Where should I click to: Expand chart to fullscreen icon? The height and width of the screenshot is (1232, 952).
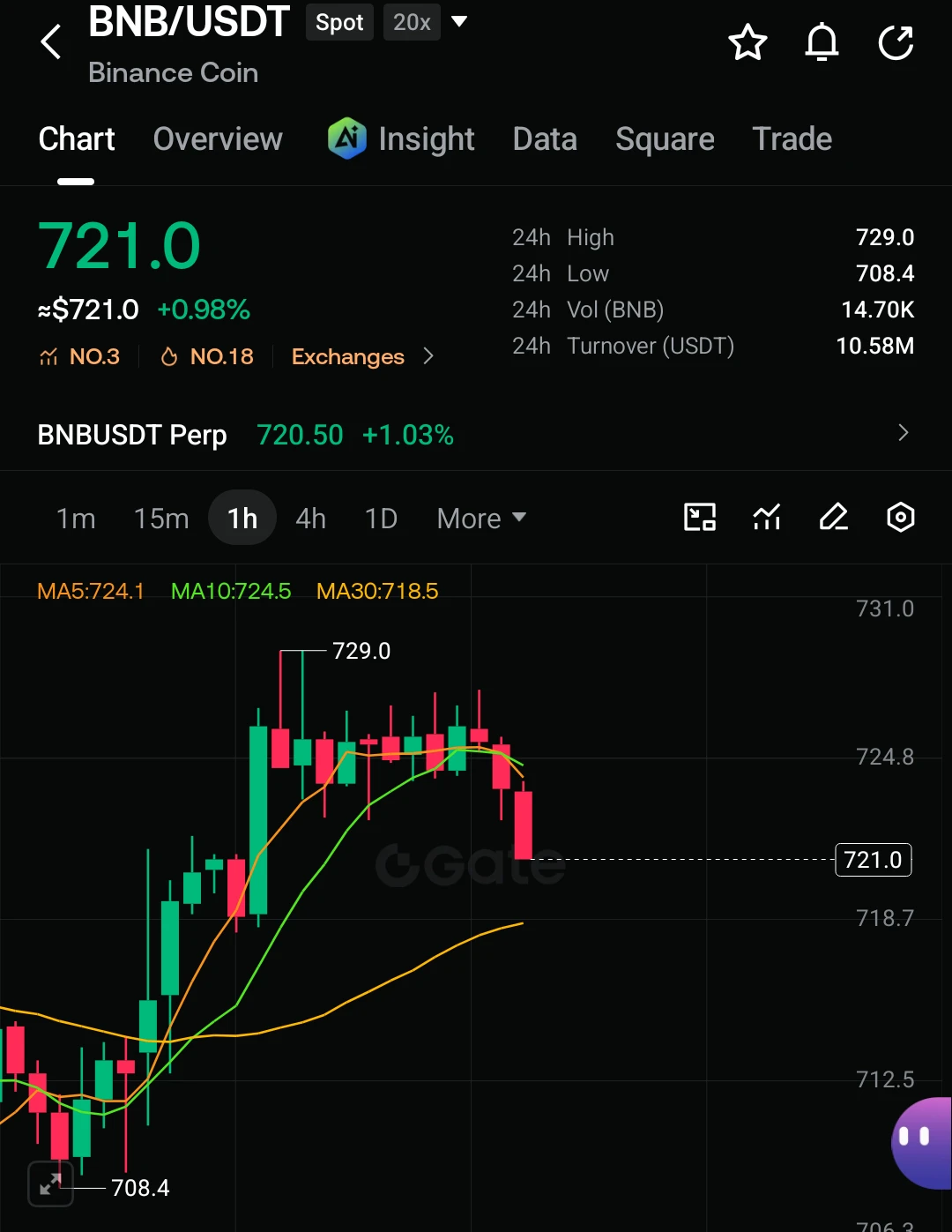pyautogui.click(x=50, y=1183)
